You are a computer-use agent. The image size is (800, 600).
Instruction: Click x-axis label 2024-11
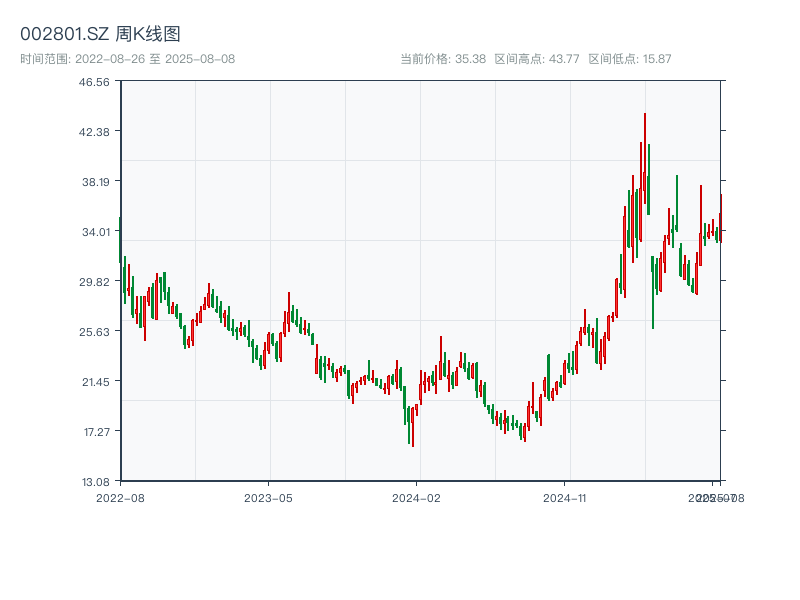pos(564,498)
